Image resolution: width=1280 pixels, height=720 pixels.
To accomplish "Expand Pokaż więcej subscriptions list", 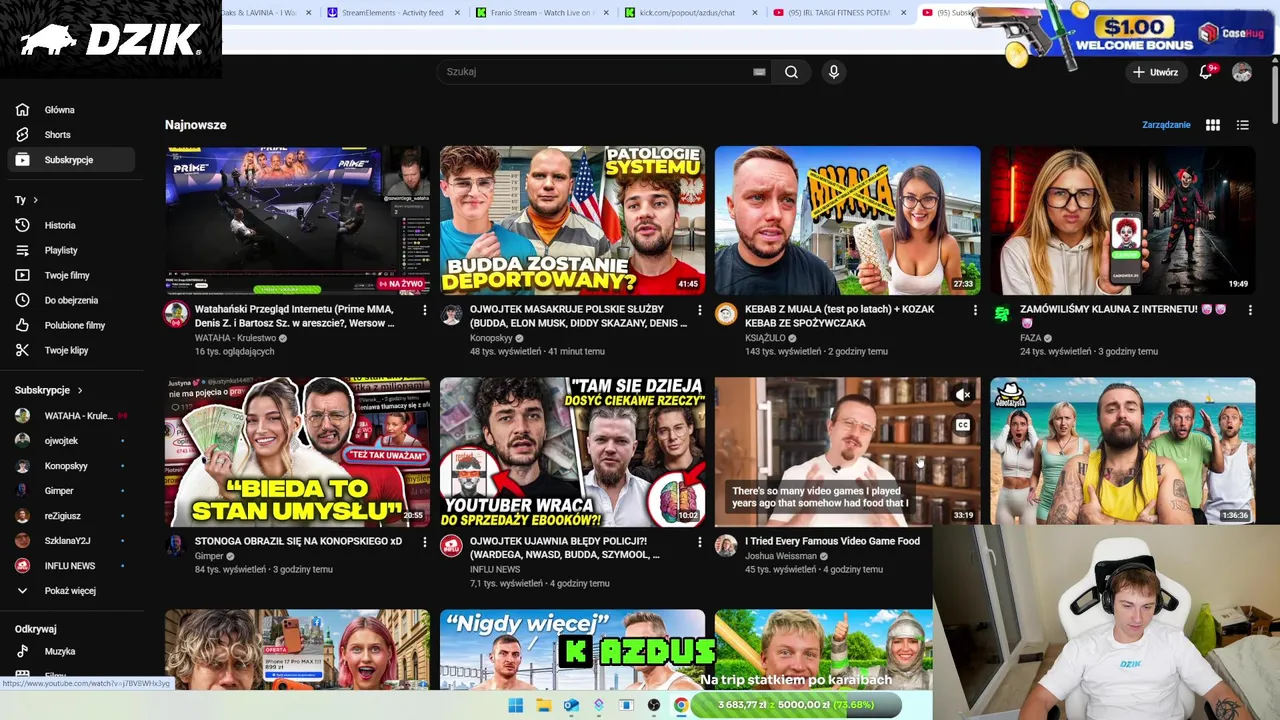I will click(70, 591).
